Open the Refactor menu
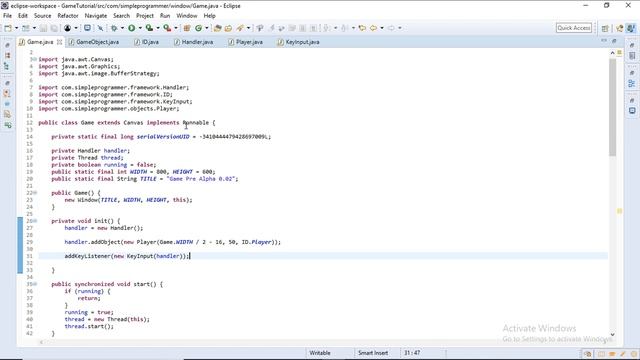The image size is (640, 360). (68, 16)
